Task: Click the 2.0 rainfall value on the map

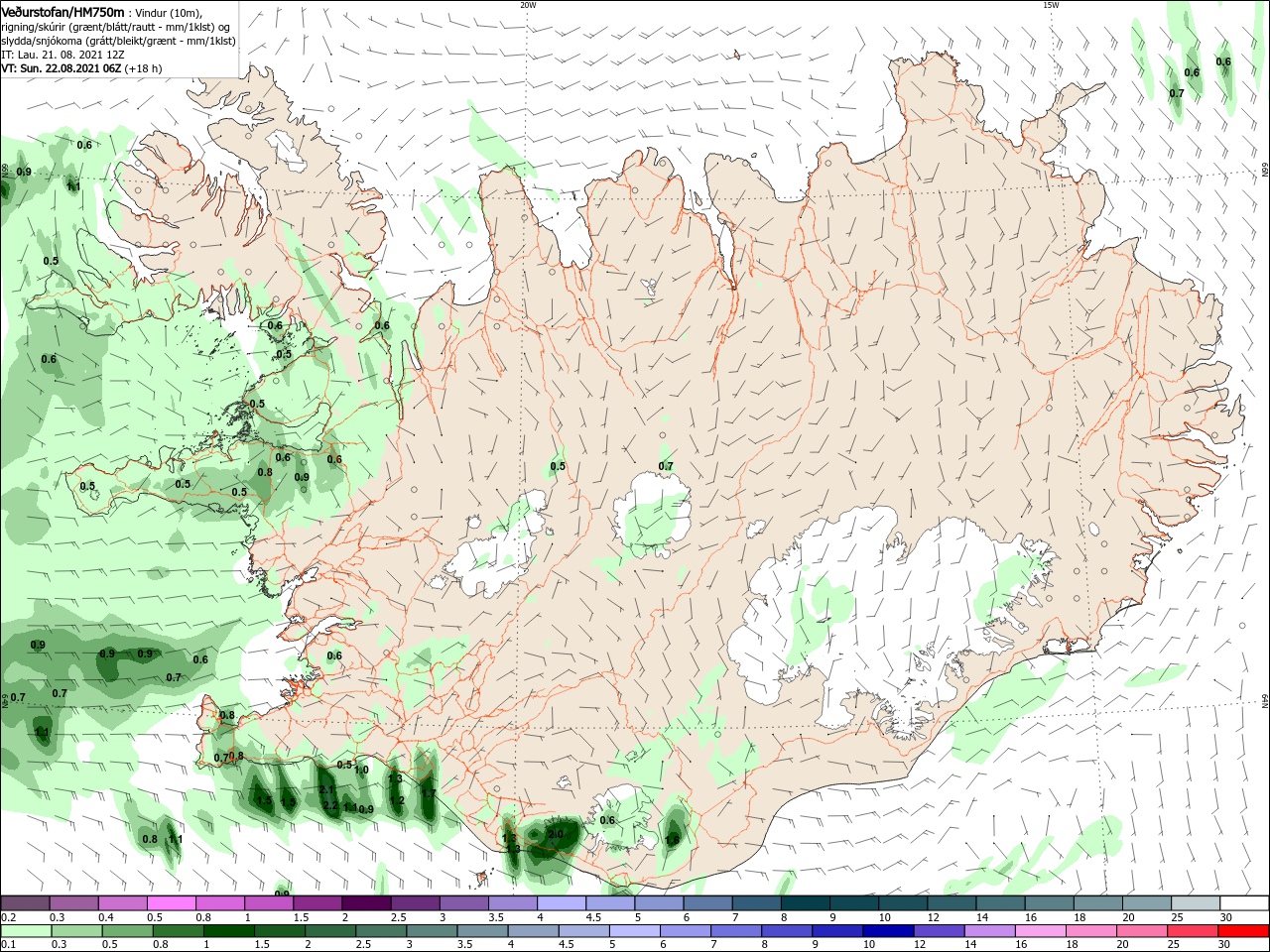Action: coord(556,834)
